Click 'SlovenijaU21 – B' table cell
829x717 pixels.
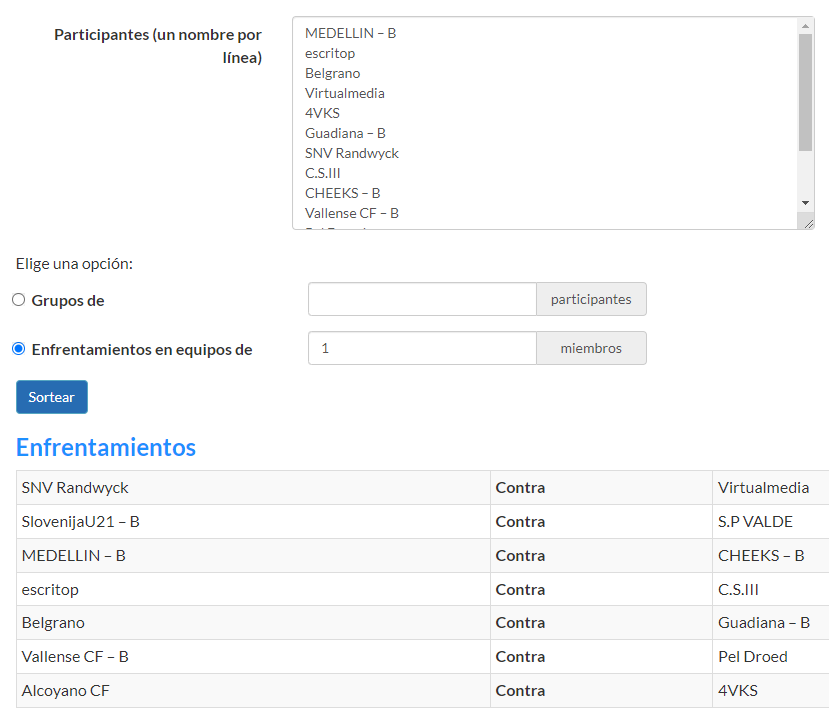click(x=81, y=521)
